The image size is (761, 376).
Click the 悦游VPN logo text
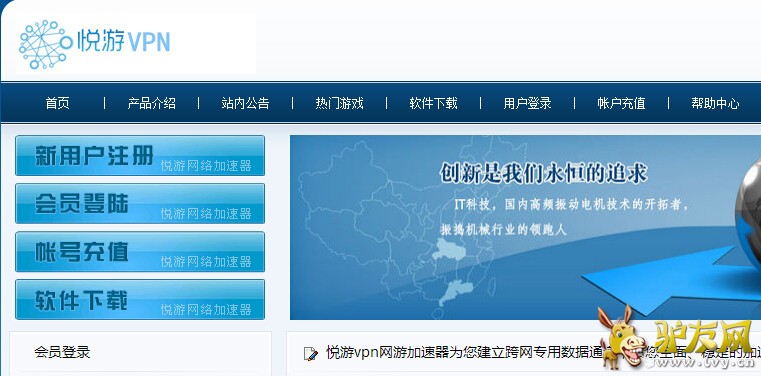click(124, 41)
